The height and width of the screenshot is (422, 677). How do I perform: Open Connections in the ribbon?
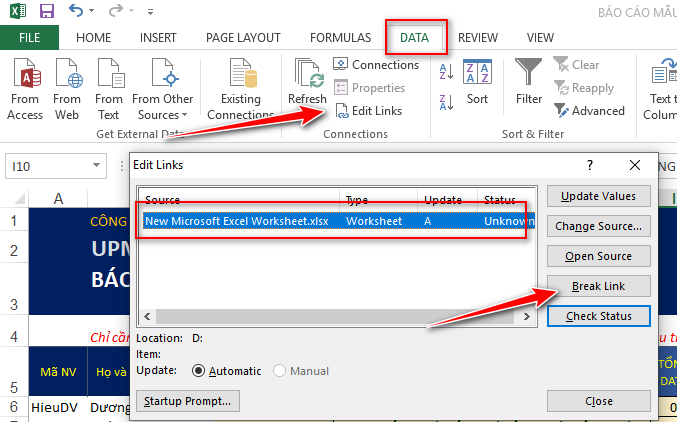[376, 64]
